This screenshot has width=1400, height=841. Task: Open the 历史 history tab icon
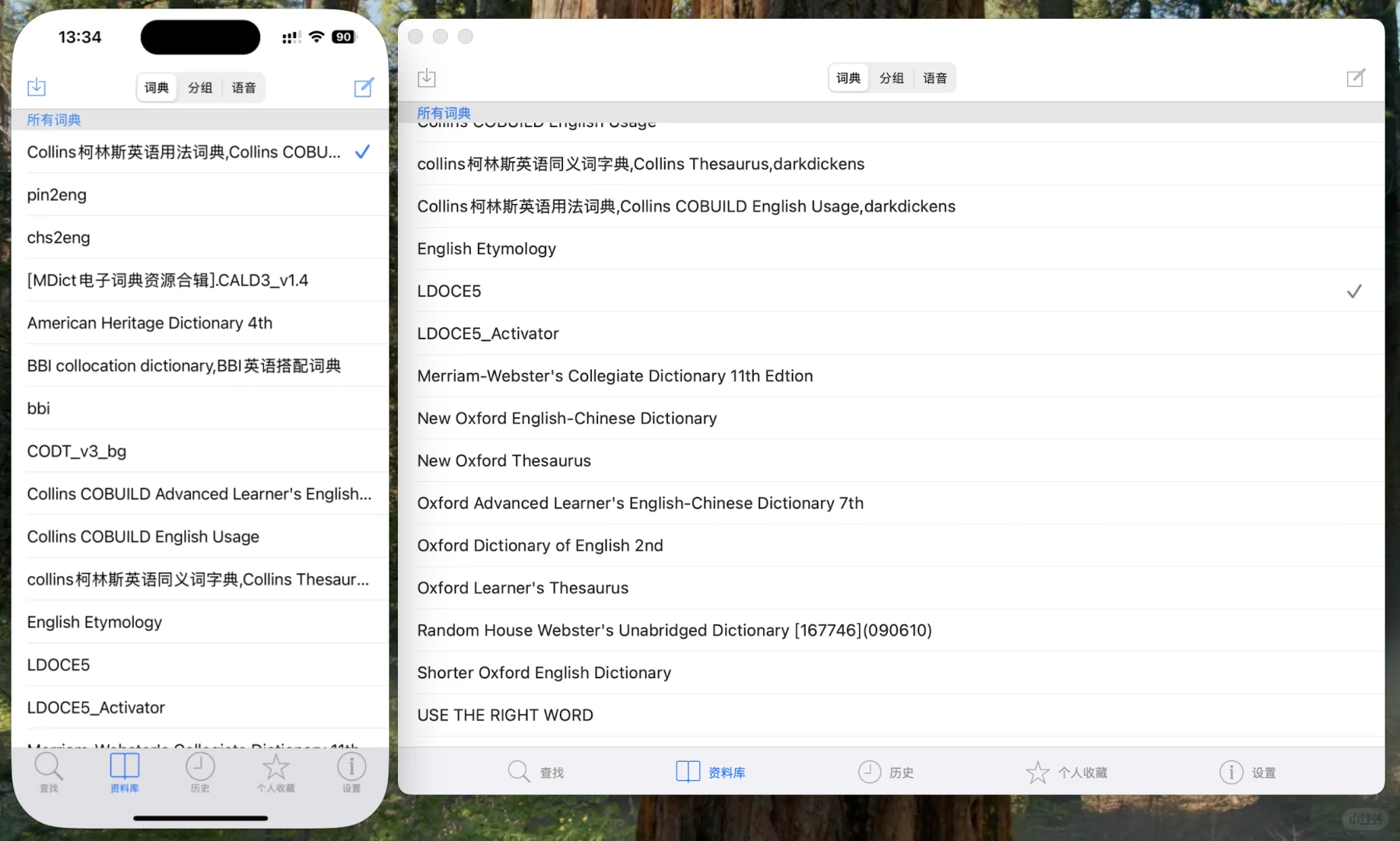click(x=200, y=768)
